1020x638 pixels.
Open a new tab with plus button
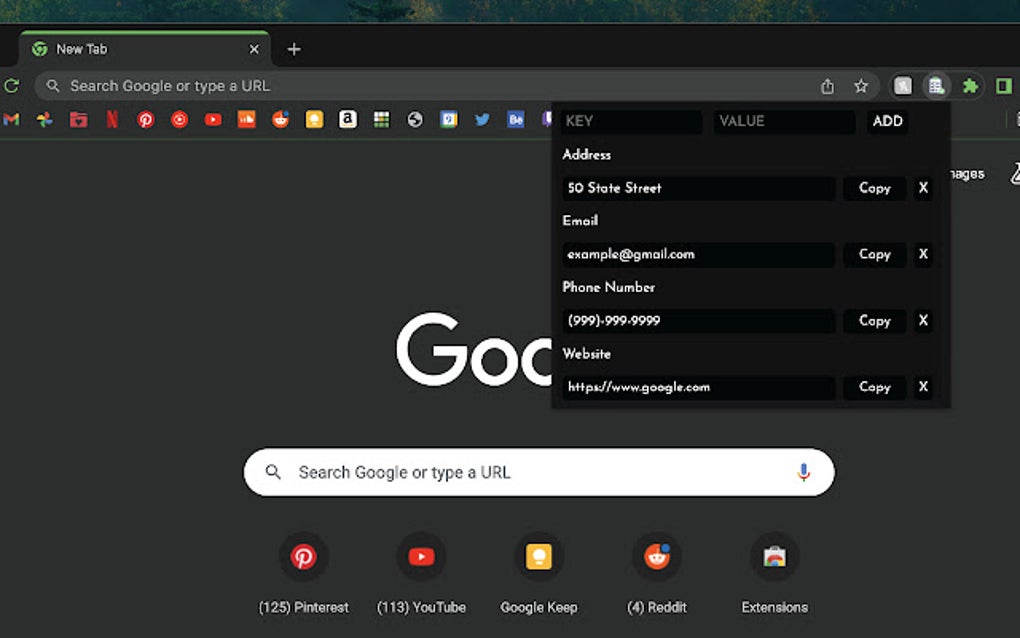click(294, 49)
